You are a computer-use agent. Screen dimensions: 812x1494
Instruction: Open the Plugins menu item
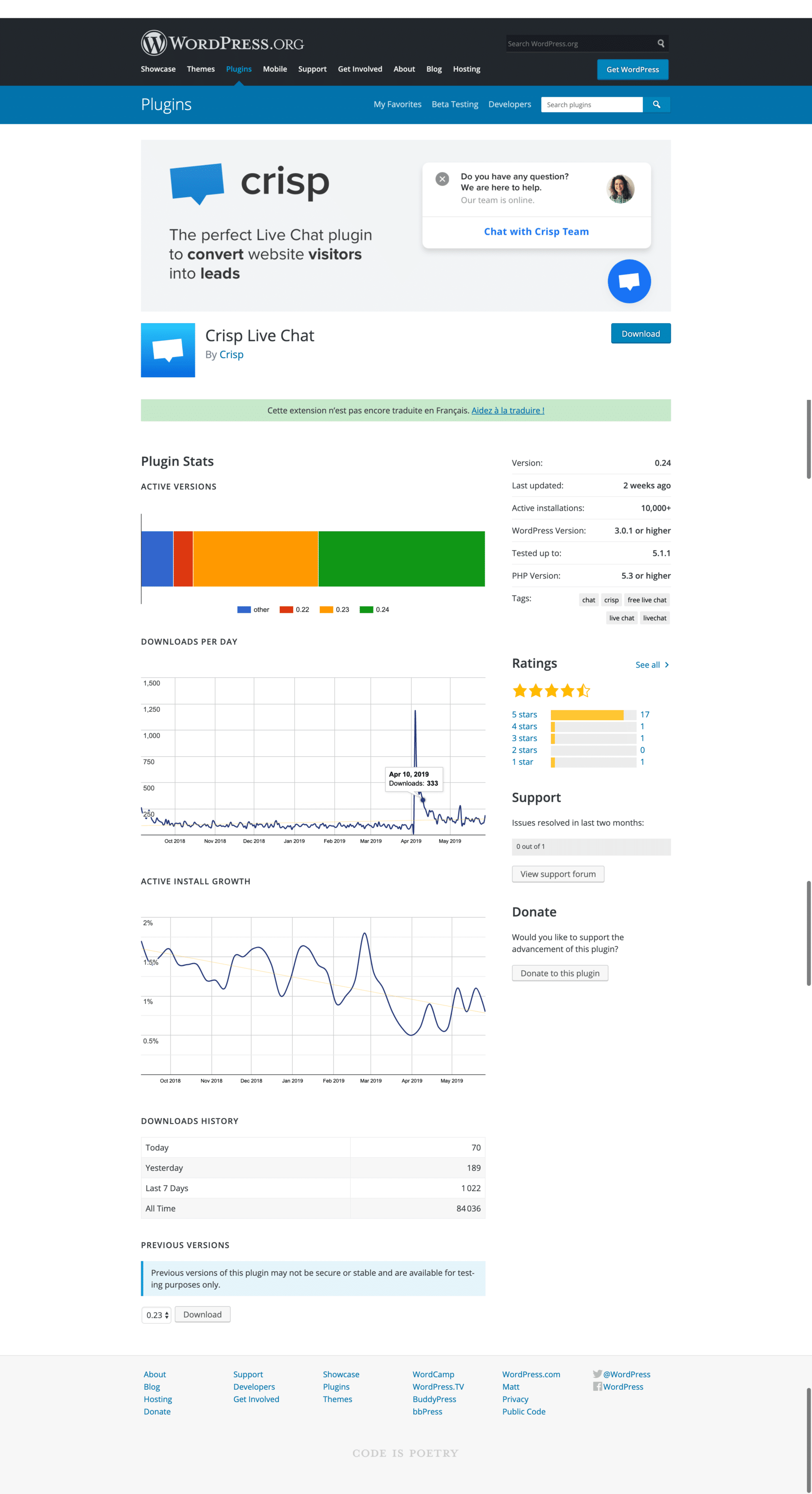239,69
